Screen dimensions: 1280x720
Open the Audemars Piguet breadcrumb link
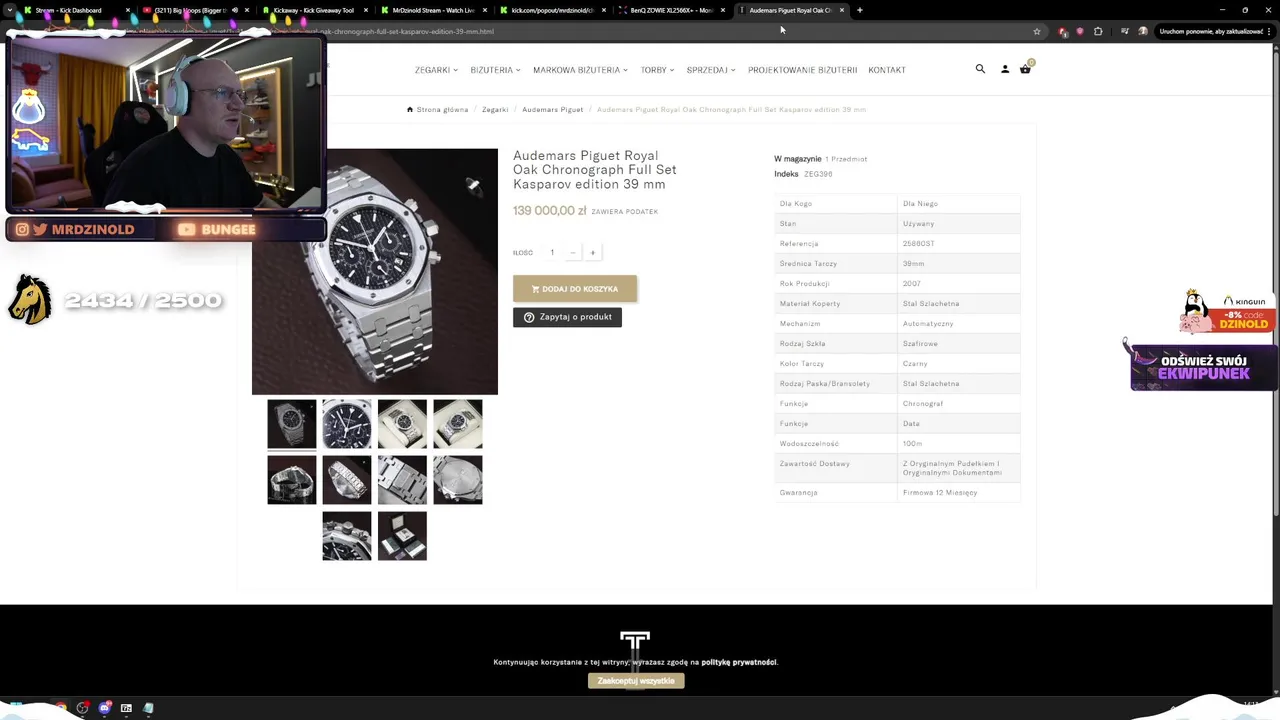point(552,109)
